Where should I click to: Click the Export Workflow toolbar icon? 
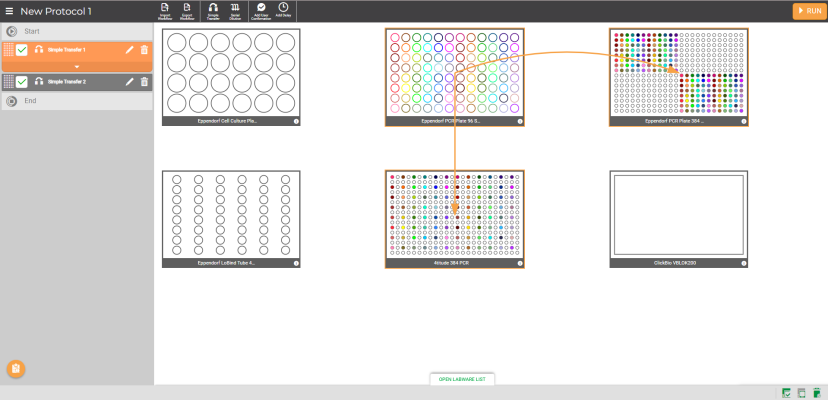187,10
